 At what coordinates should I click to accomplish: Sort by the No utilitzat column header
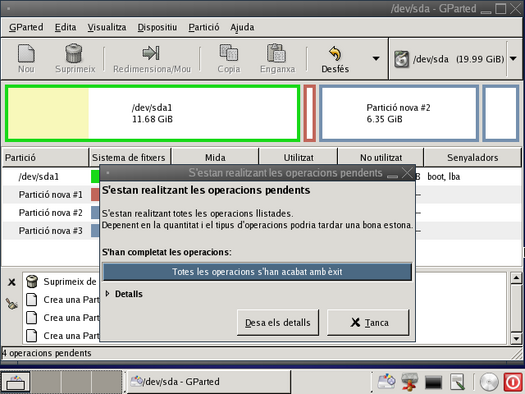(381, 157)
